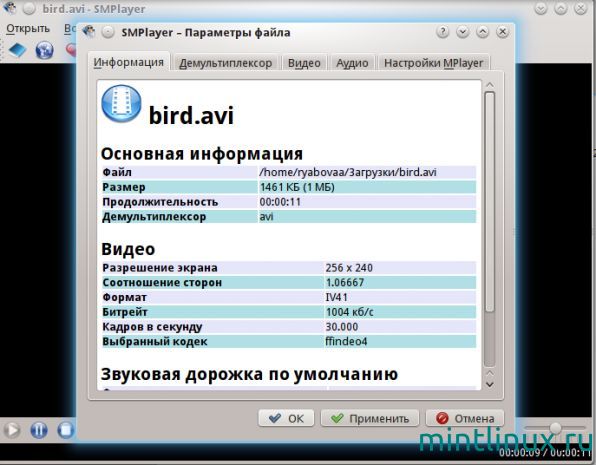Click the selected codec value ffindeo4
596x465 pixels.
coord(346,341)
